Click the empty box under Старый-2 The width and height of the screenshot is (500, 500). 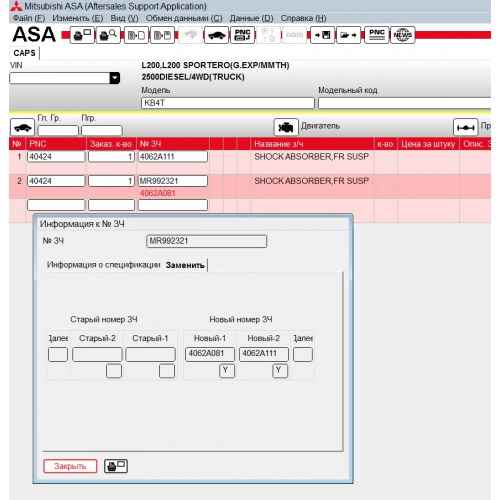click(x=114, y=371)
